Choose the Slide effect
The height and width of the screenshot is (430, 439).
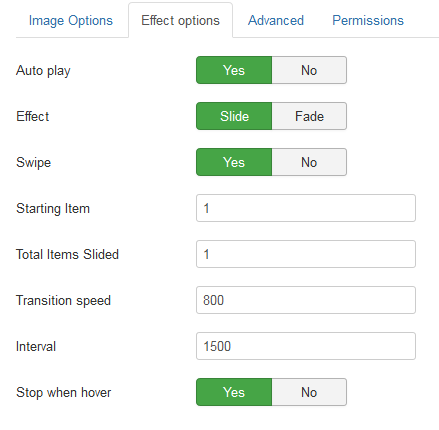[x=234, y=116]
